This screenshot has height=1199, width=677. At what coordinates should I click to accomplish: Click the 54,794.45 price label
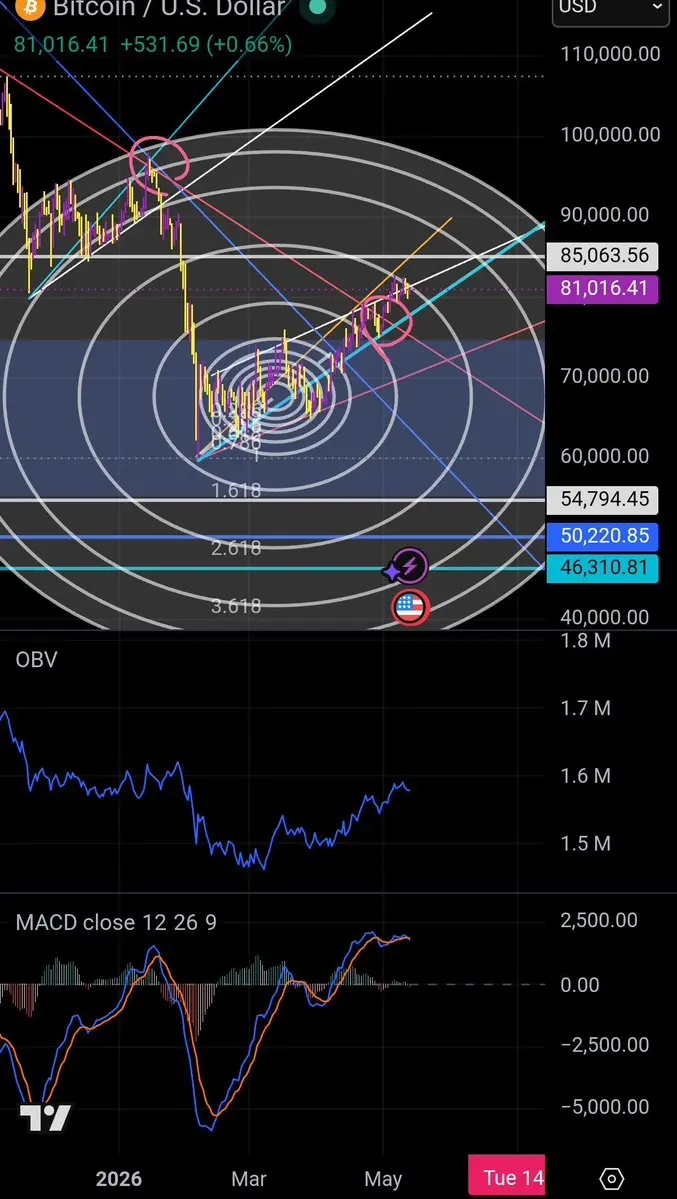(604, 500)
